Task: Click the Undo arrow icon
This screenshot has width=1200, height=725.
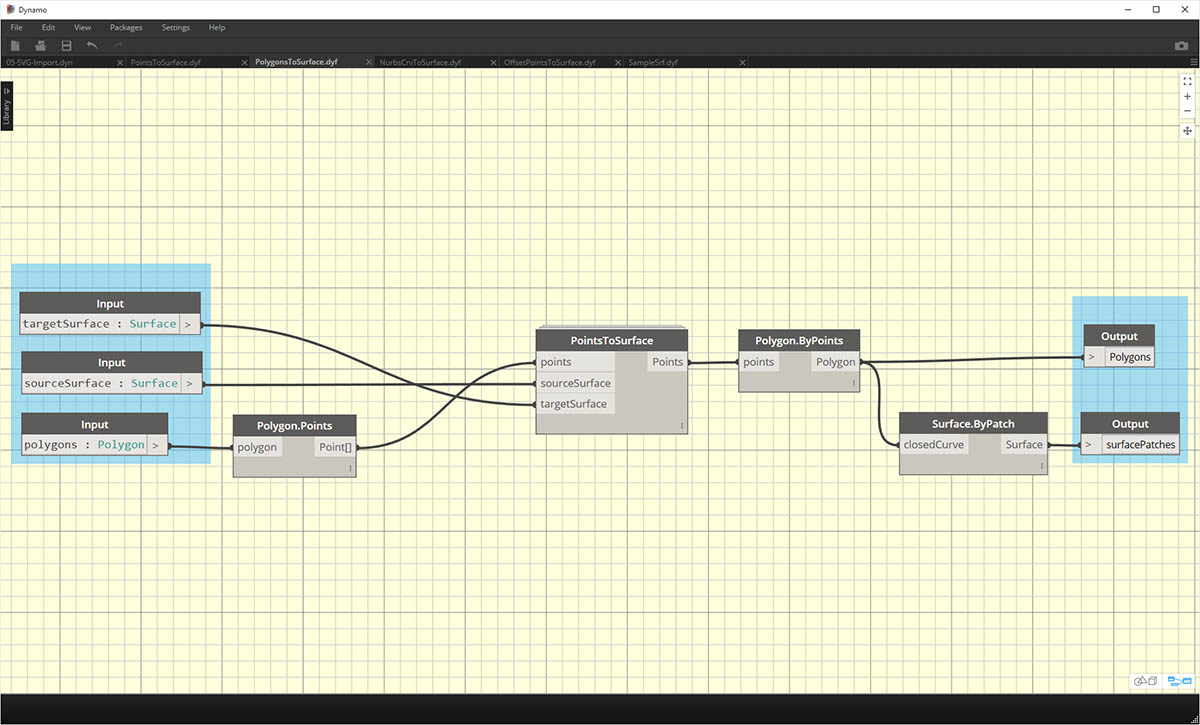Action: 92,46
